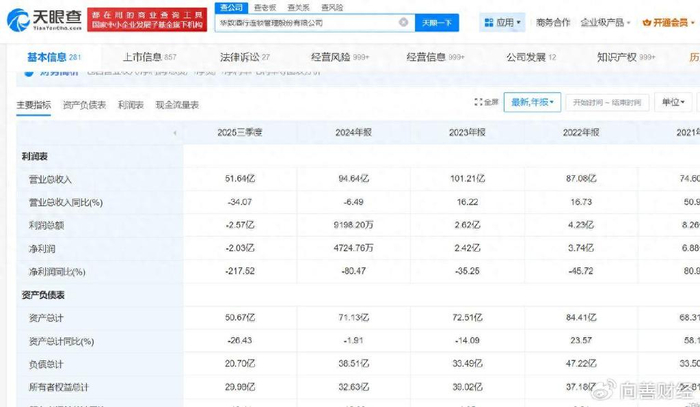Click the 101.21亿 revenue cell

pos(467,179)
